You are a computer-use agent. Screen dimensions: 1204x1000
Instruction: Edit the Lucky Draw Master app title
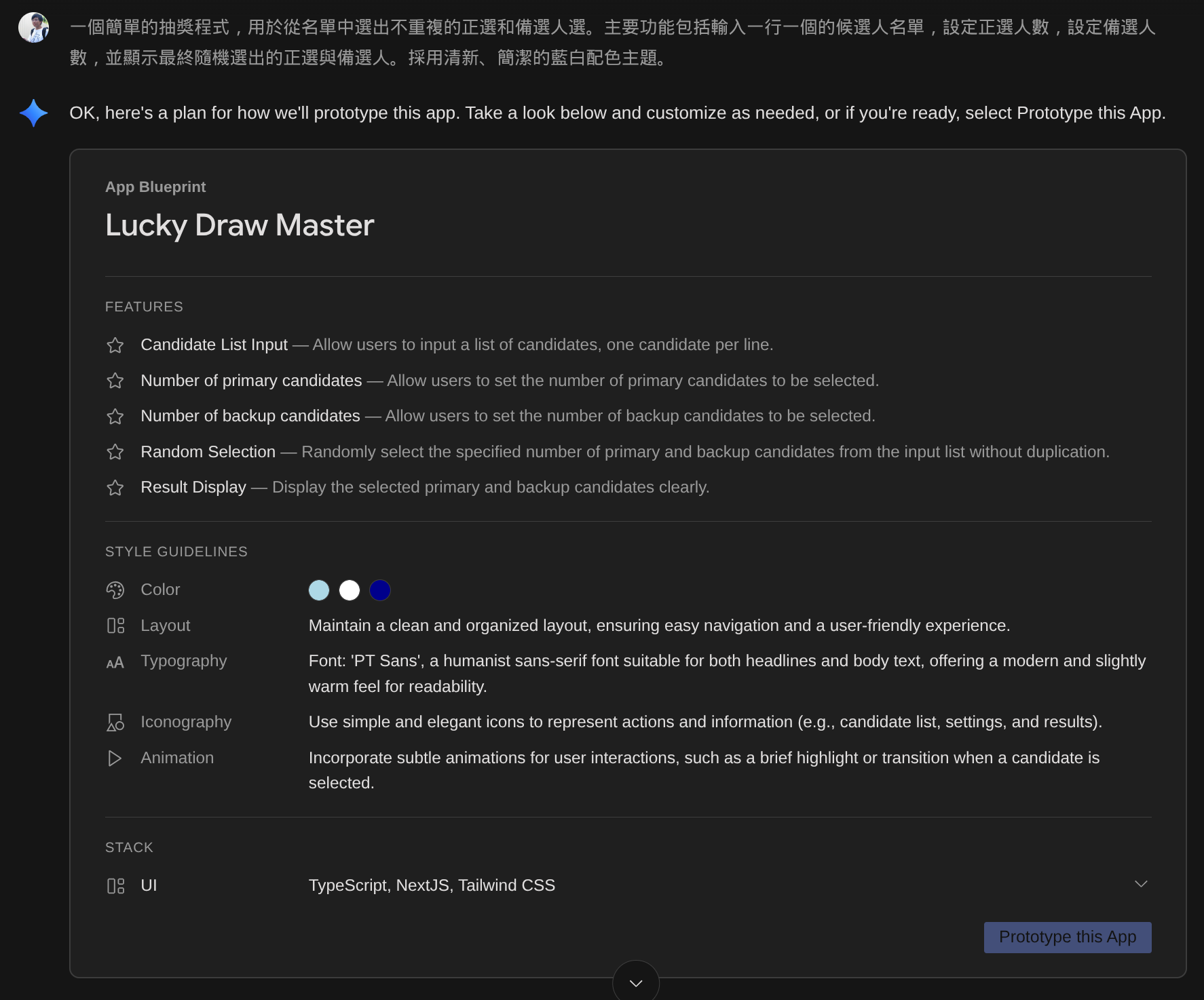[x=240, y=225]
